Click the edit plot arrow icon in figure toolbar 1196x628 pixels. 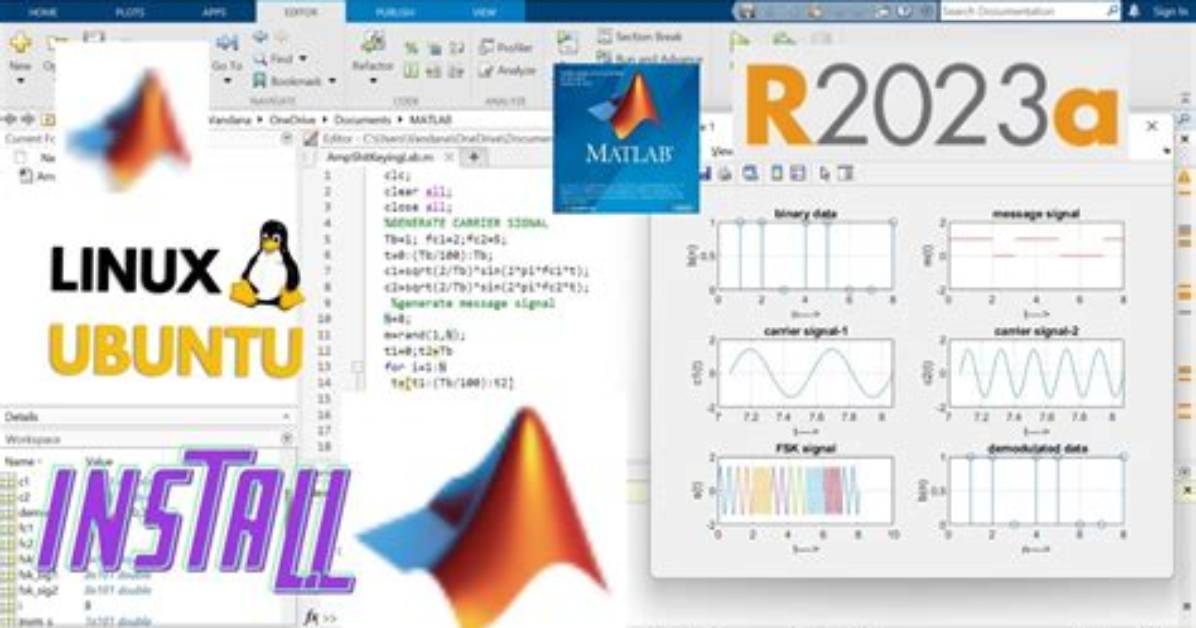click(825, 174)
